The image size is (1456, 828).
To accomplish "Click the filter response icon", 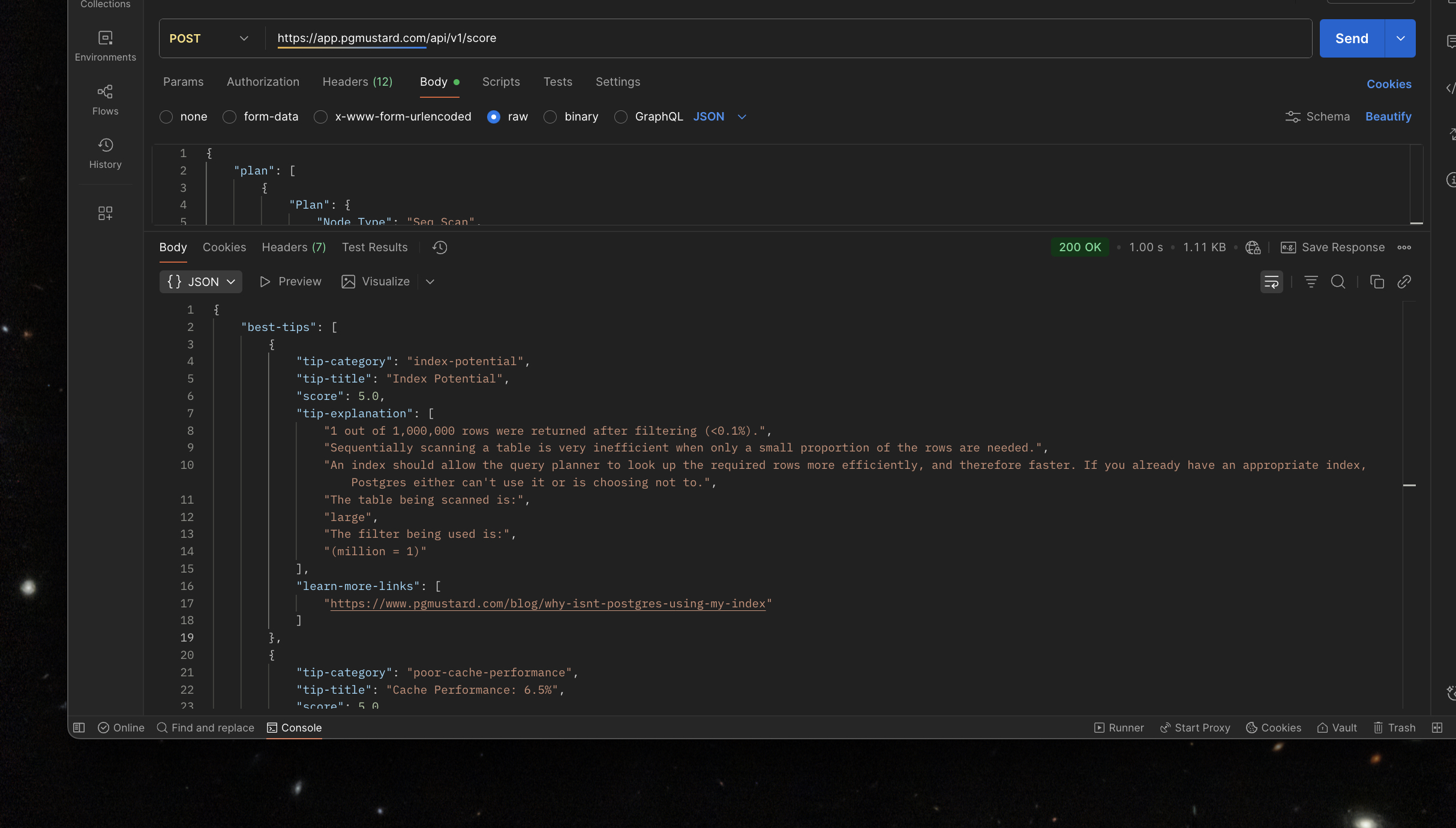I will (1311, 282).
